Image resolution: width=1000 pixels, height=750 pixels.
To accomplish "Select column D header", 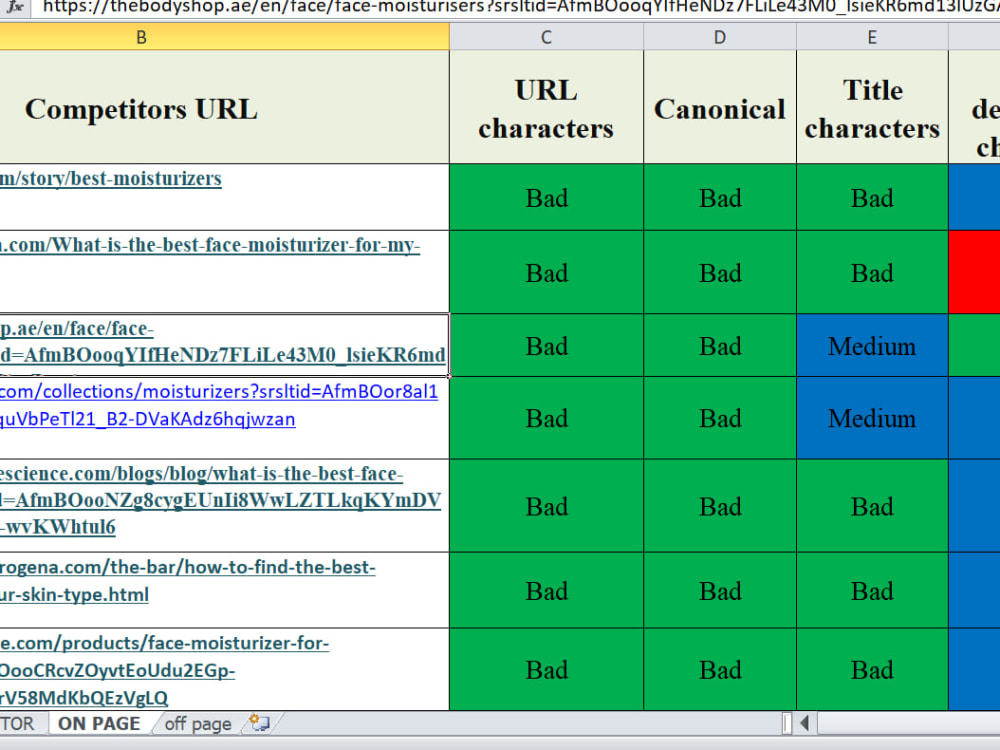I will 720,38.
